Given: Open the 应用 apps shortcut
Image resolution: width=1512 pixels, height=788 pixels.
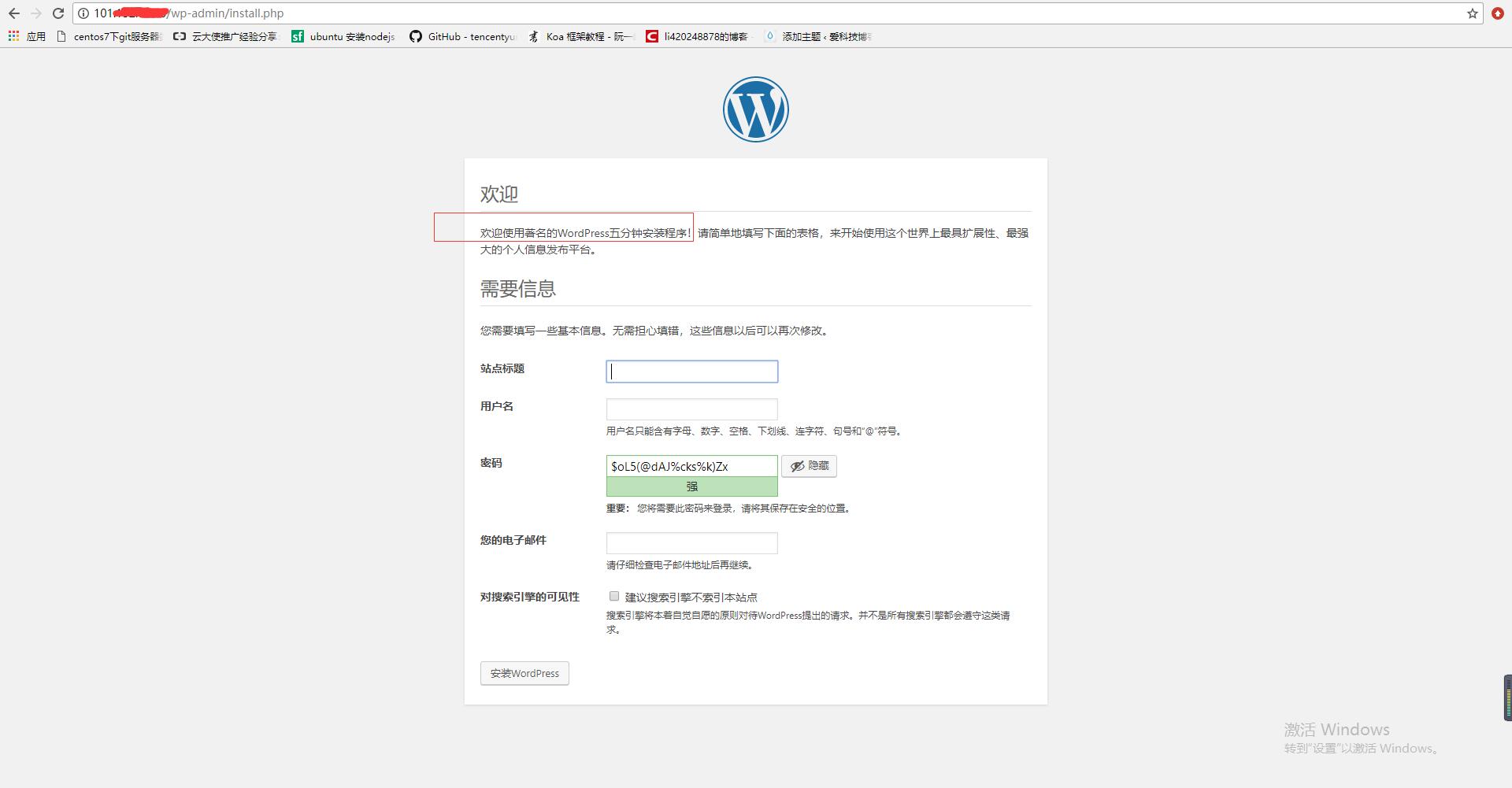Looking at the screenshot, I should point(27,36).
